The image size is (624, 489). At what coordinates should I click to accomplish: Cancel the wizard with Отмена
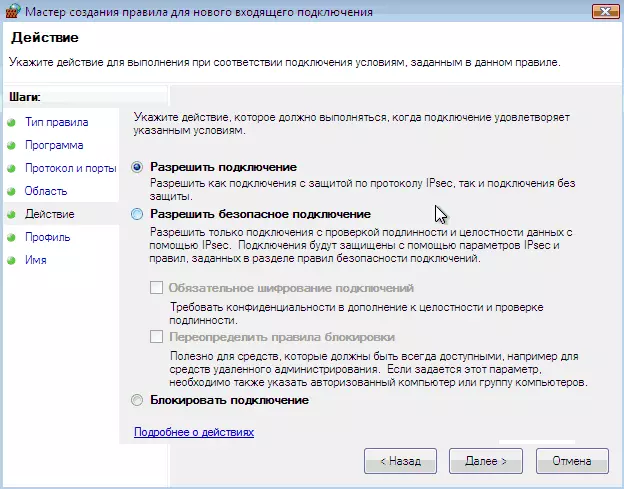point(572,461)
